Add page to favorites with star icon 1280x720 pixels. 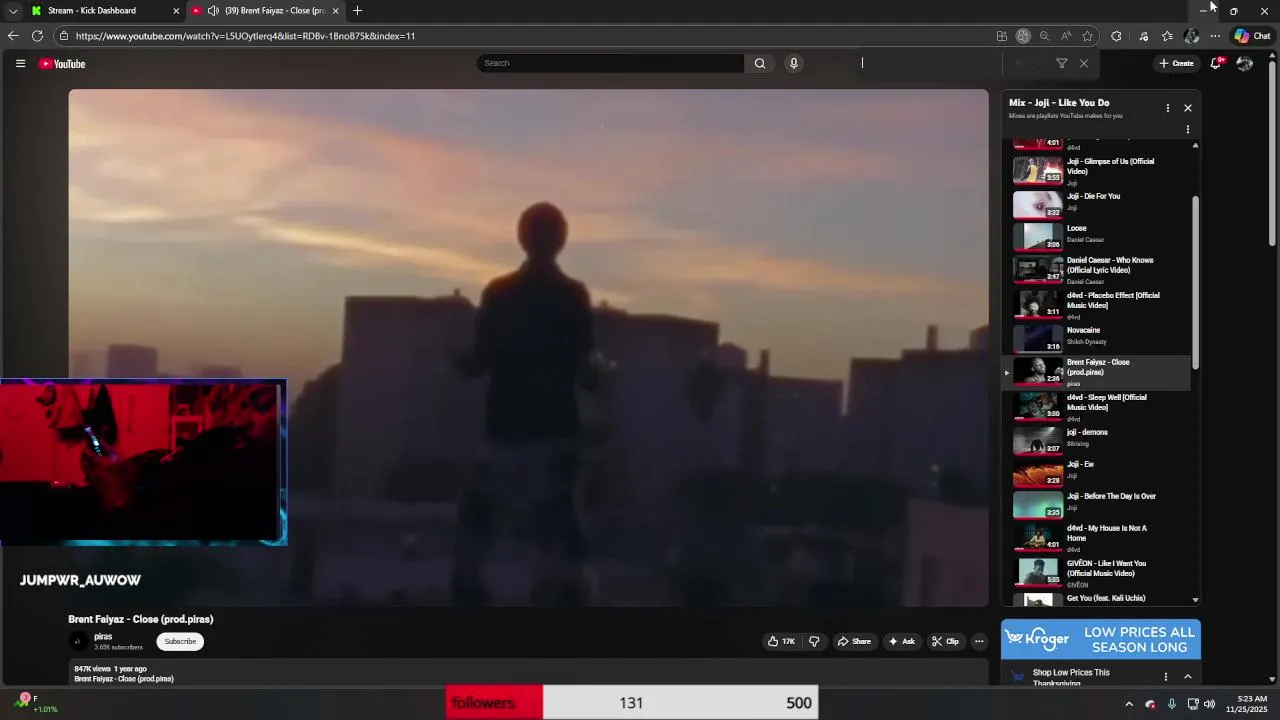(x=1087, y=36)
